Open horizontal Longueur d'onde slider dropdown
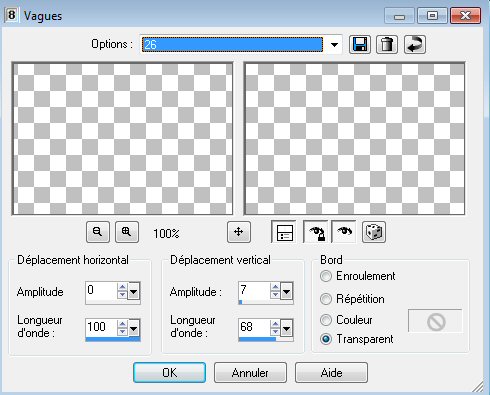This screenshot has width=490, height=395. tap(133, 329)
